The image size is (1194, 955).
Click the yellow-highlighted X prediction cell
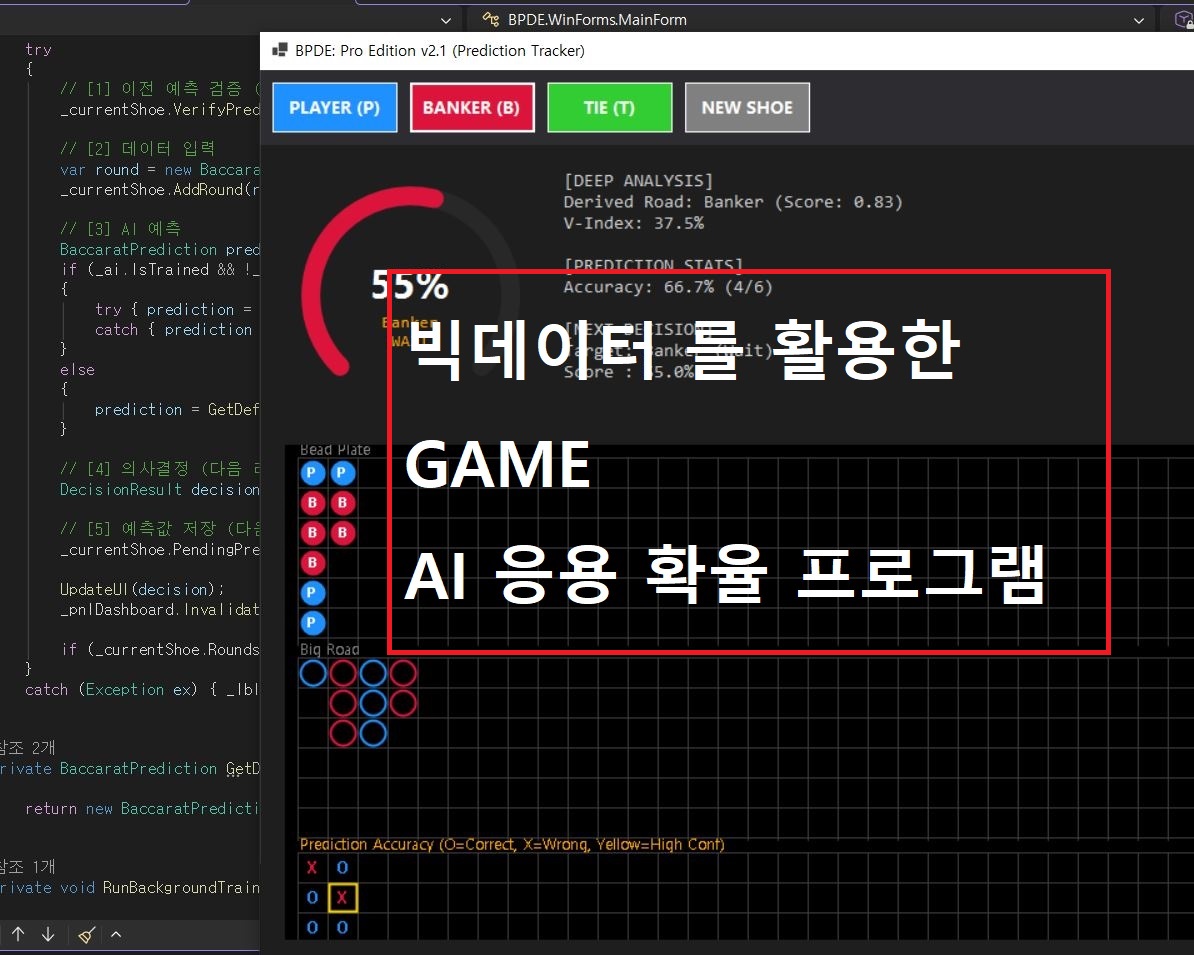[x=342, y=898]
